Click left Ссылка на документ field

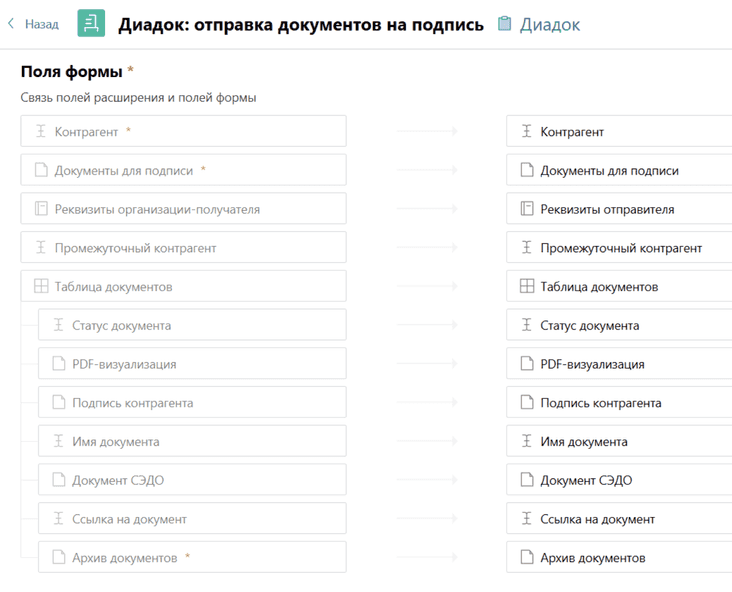click(x=192, y=519)
